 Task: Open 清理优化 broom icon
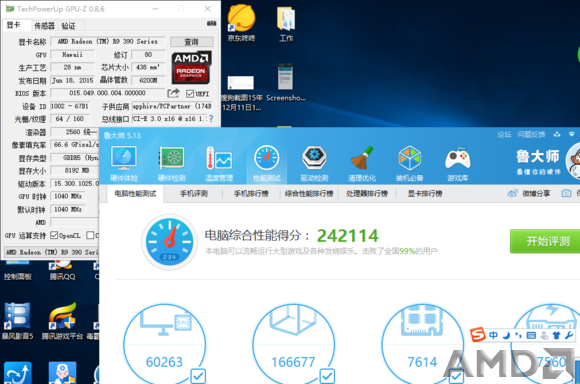pyautogui.click(x=362, y=163)
